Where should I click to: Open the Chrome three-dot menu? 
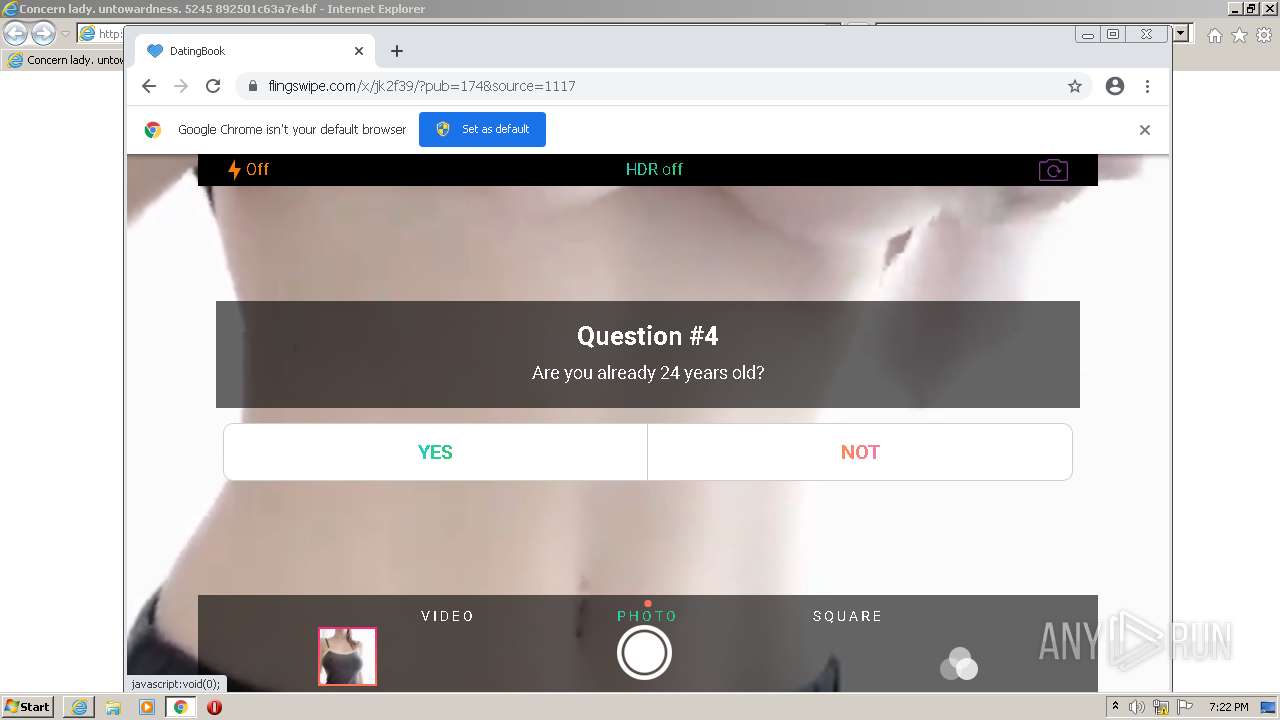coord(1147,86)
